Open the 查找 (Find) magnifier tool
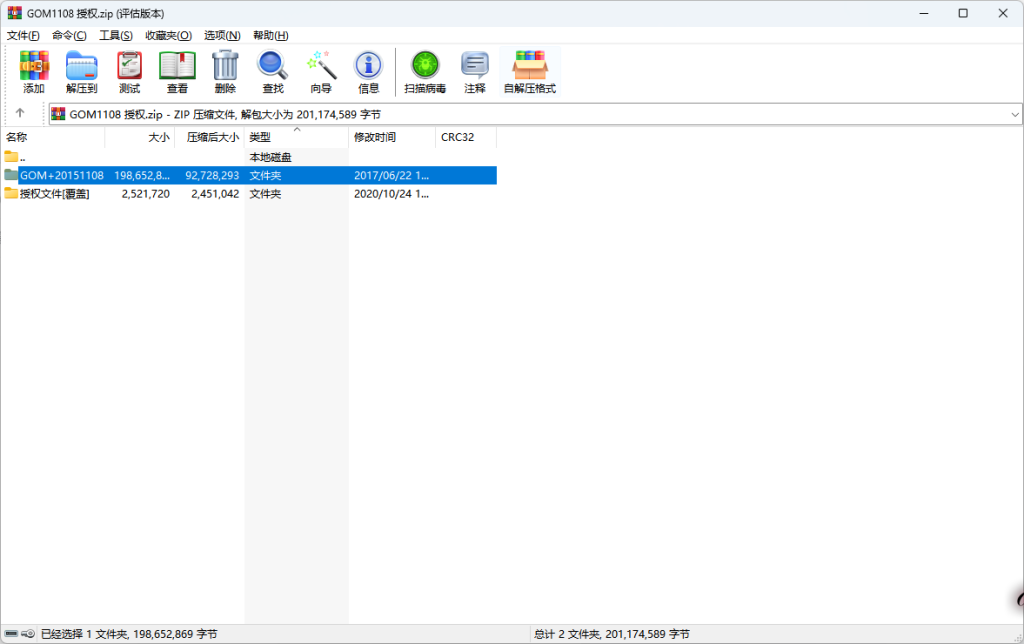Screen dimensions: 1024x644 pyautogui.click(x=273, y=72)
